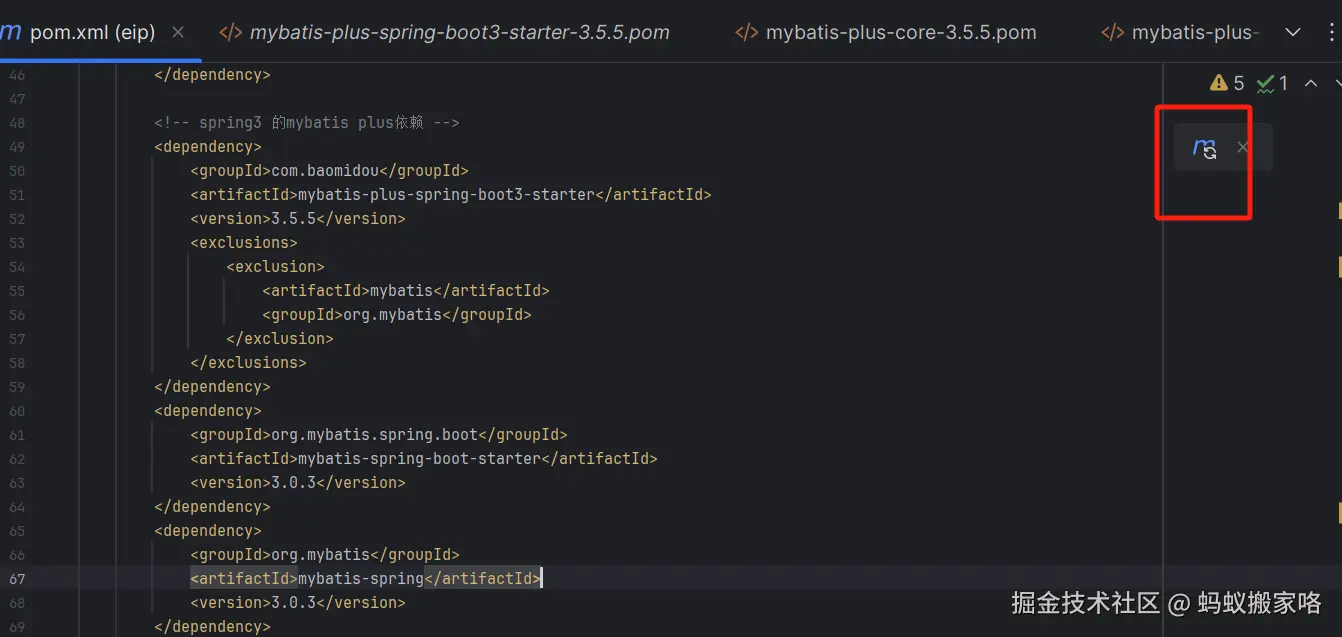Image resolution: width=1342 pixels, height=637 pixels.
Task: Click line number 67 in the gutter
Action: tap(17, 579)
